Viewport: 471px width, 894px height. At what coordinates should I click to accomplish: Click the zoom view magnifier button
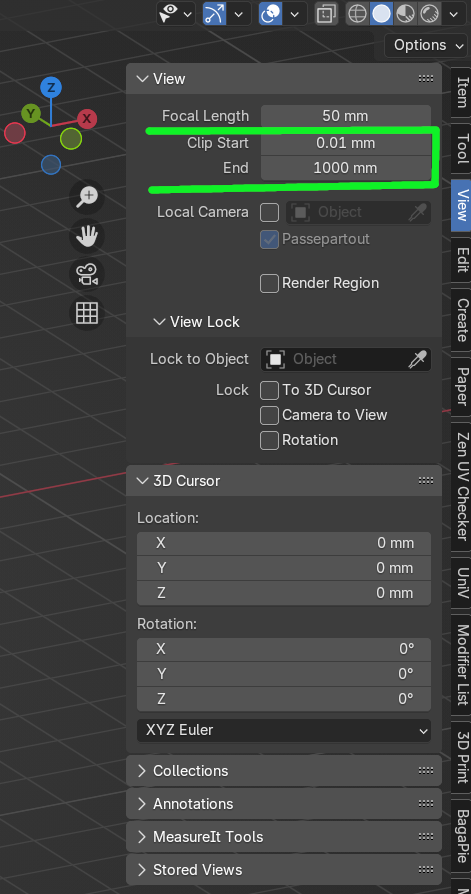tap(87, 197)
